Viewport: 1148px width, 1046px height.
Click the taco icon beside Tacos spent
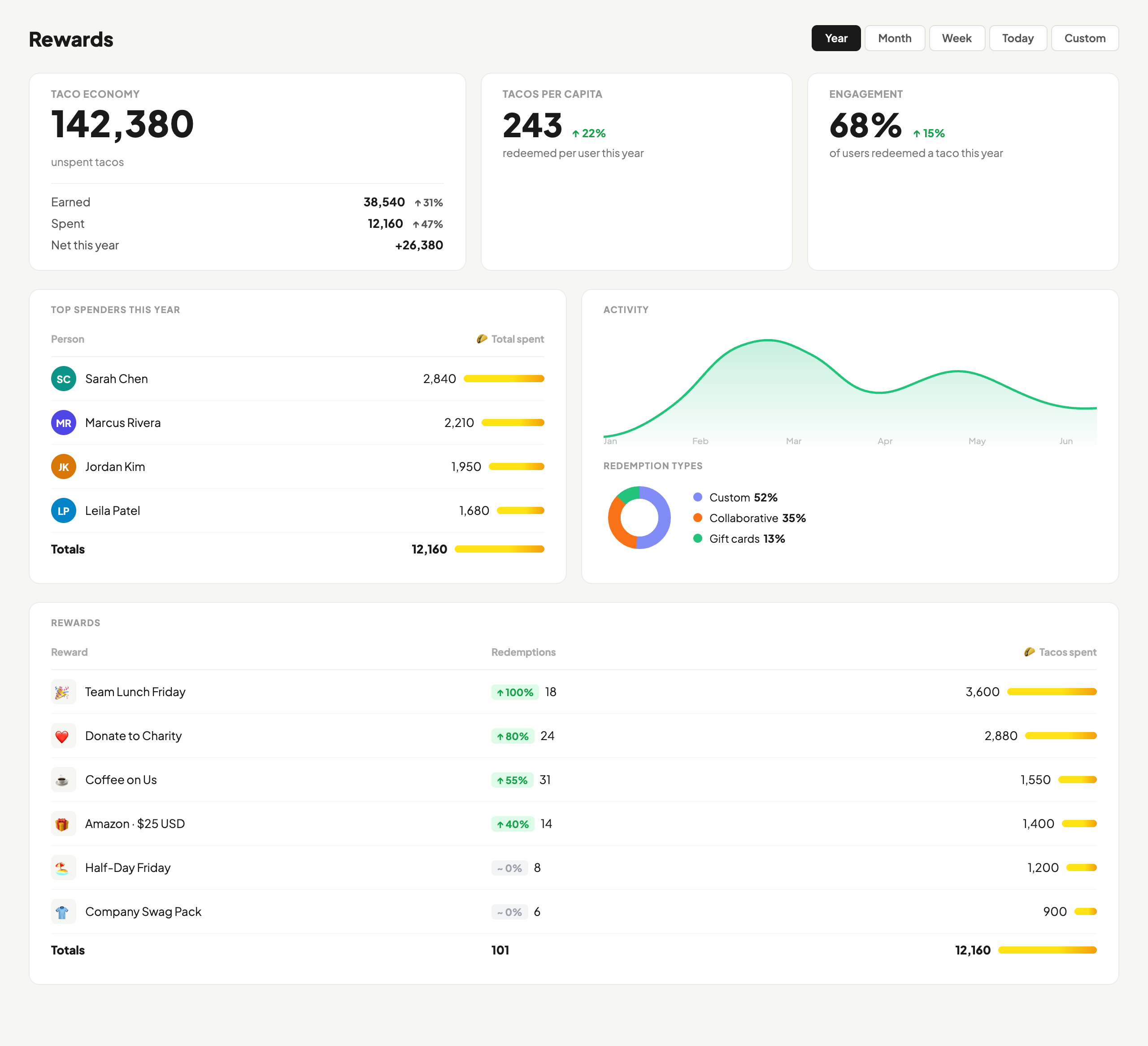click(x=1029, y=652)
